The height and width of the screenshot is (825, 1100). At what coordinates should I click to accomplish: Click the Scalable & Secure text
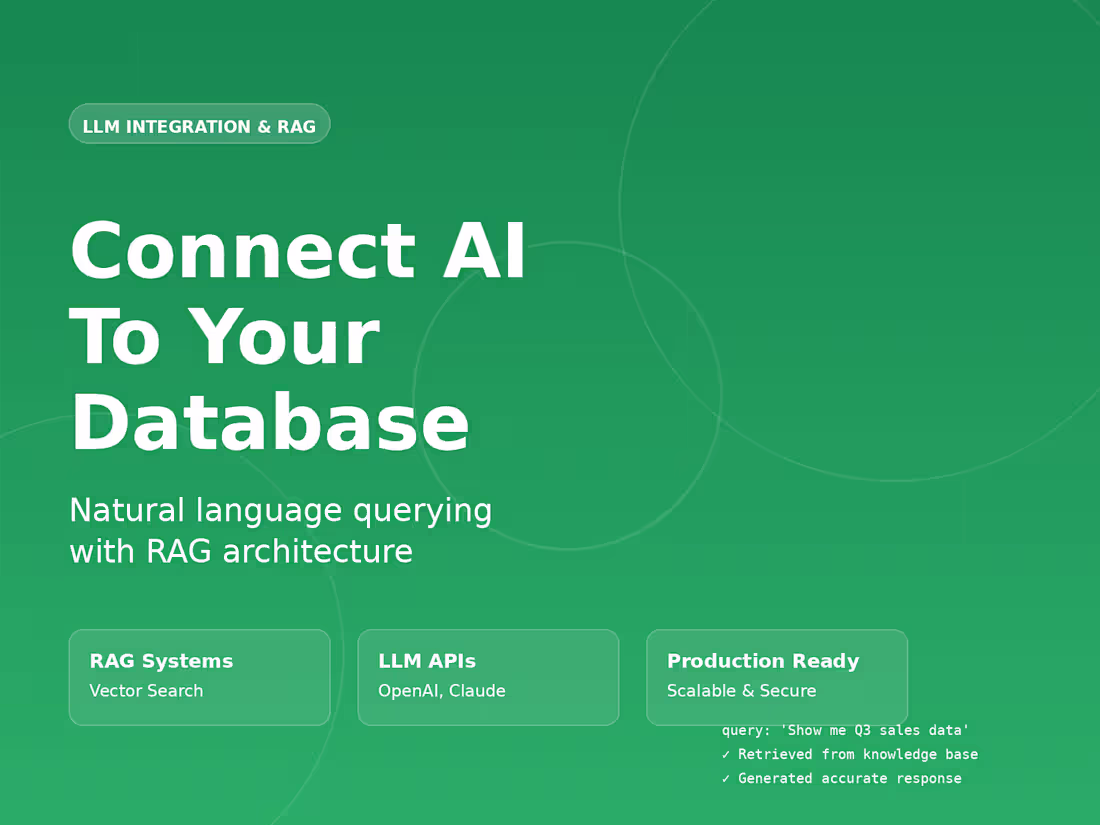(x=742, y=691)
